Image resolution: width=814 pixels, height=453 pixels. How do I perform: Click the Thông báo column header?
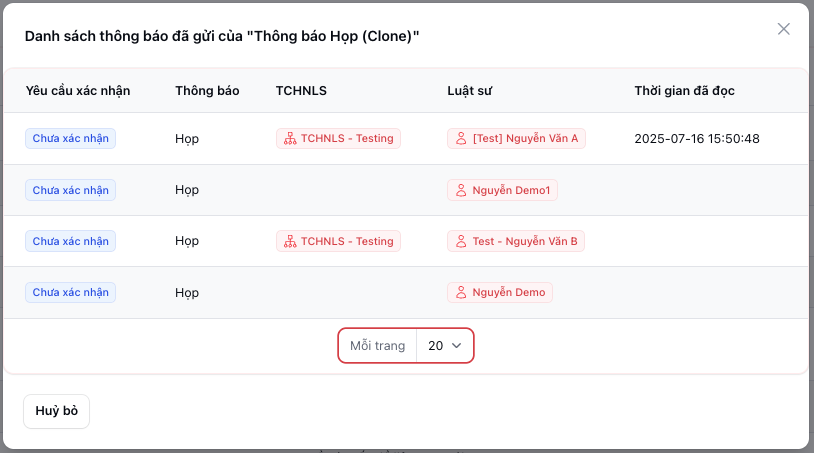[x=207, y=91]
